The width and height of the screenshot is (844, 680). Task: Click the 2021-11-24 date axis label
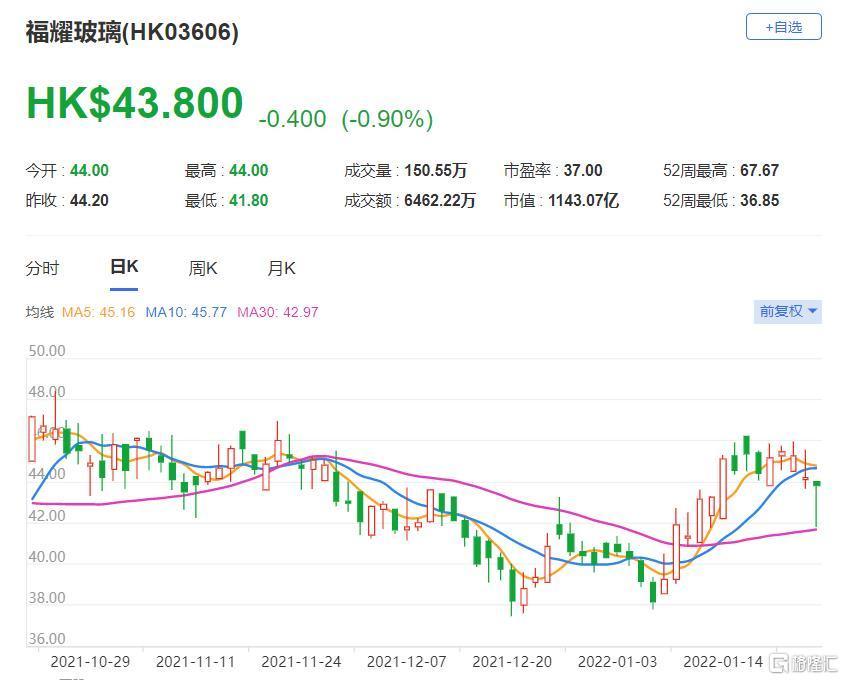coord(301,662)
